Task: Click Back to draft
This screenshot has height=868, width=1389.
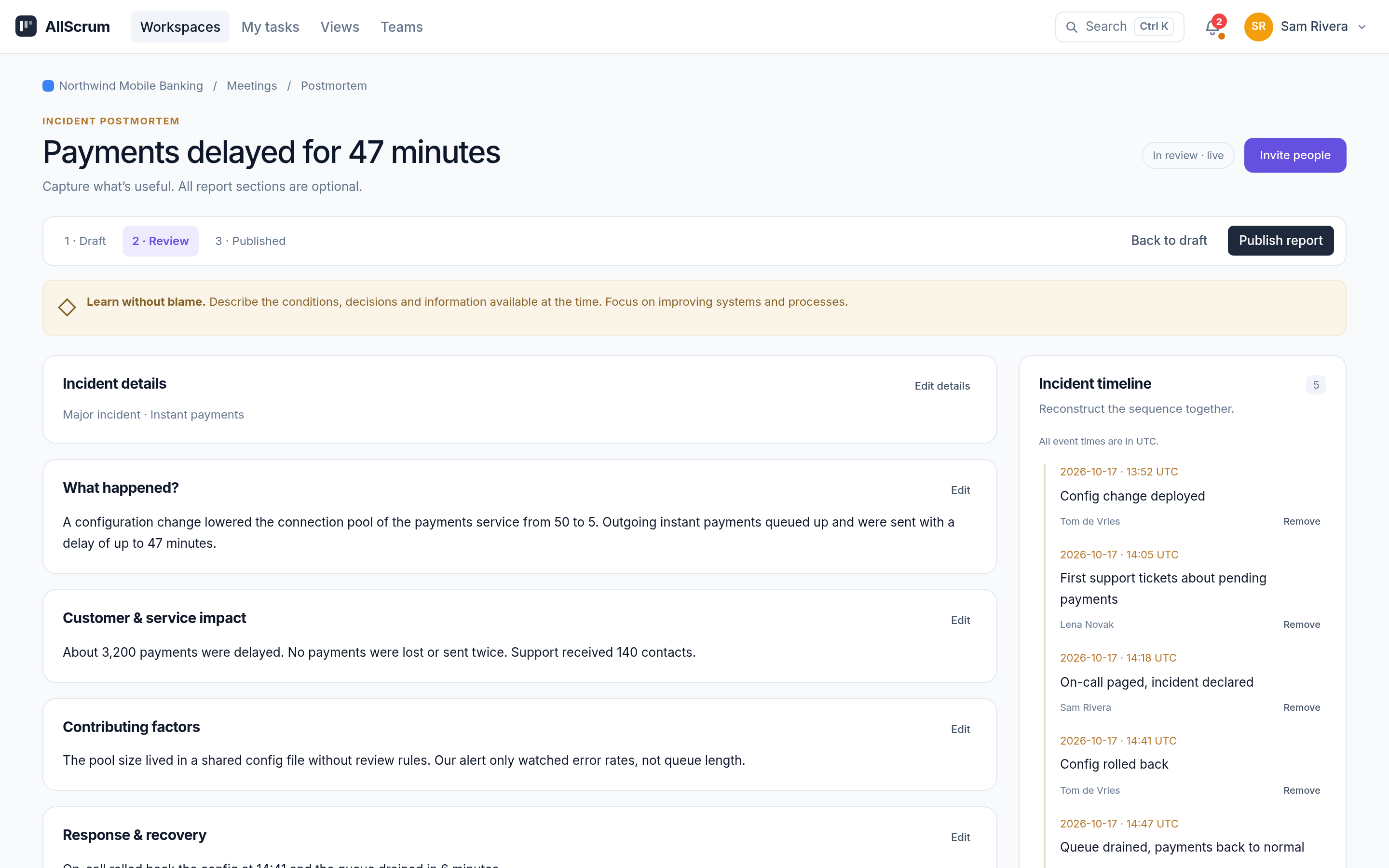Action: pyautogui.click(x=1169, y=241)
